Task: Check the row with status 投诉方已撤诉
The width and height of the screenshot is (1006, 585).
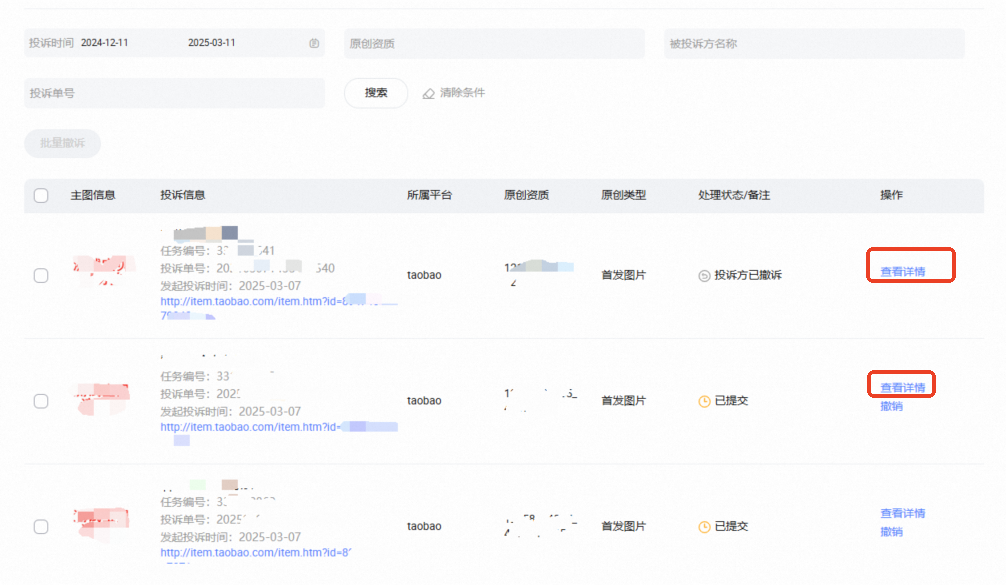Action: click(41, 276)
